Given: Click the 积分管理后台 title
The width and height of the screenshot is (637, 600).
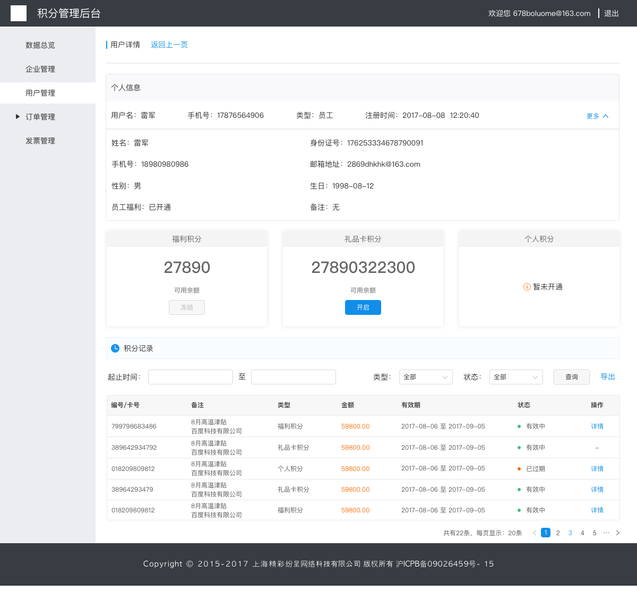Looking at the screenshot, I should click(x=69, y=13).
